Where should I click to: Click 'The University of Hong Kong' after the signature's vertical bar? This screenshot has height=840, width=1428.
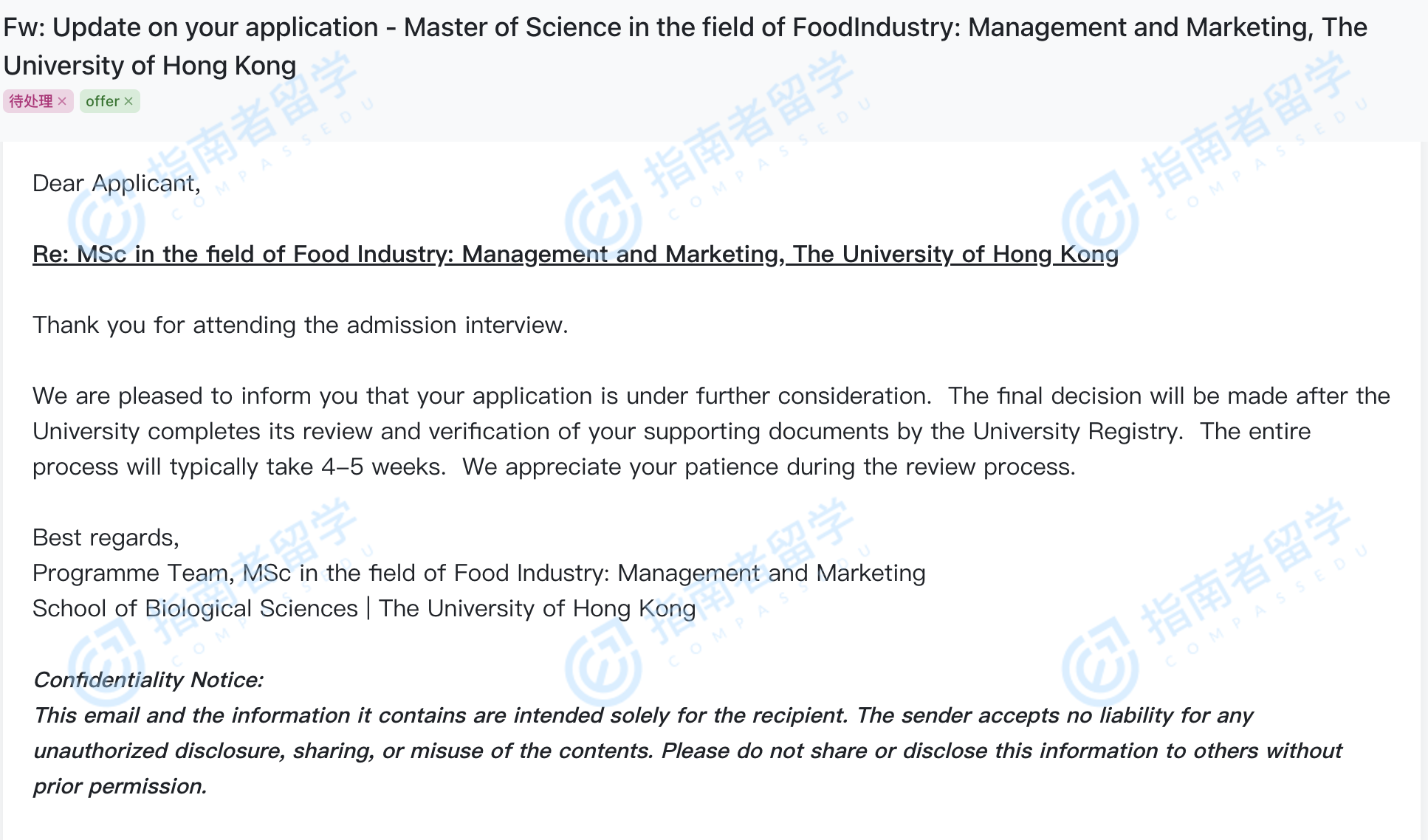537,608
